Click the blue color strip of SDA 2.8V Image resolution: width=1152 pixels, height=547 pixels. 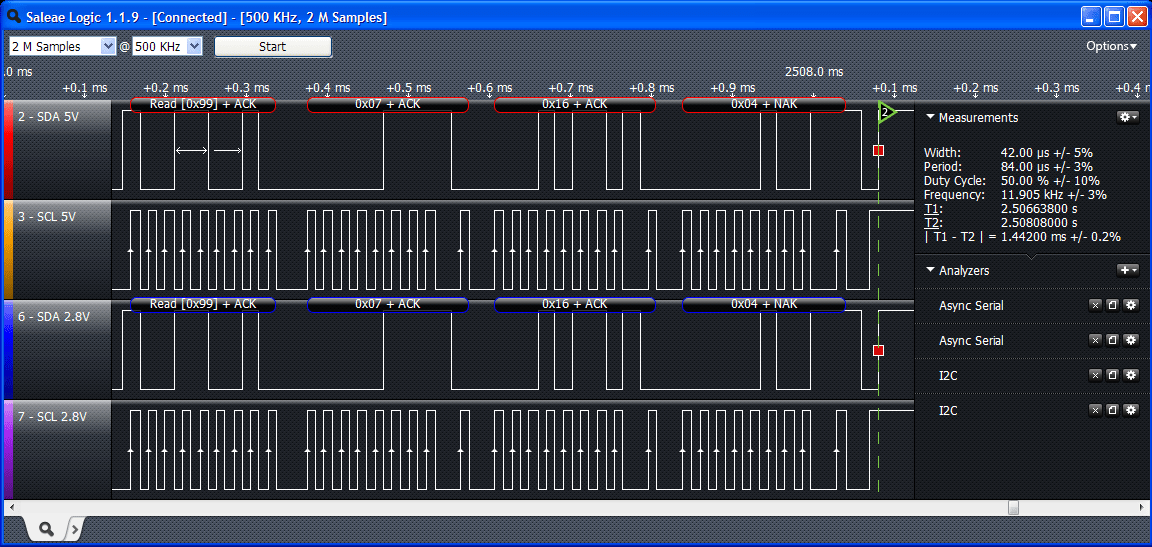[x=8, y=350]
